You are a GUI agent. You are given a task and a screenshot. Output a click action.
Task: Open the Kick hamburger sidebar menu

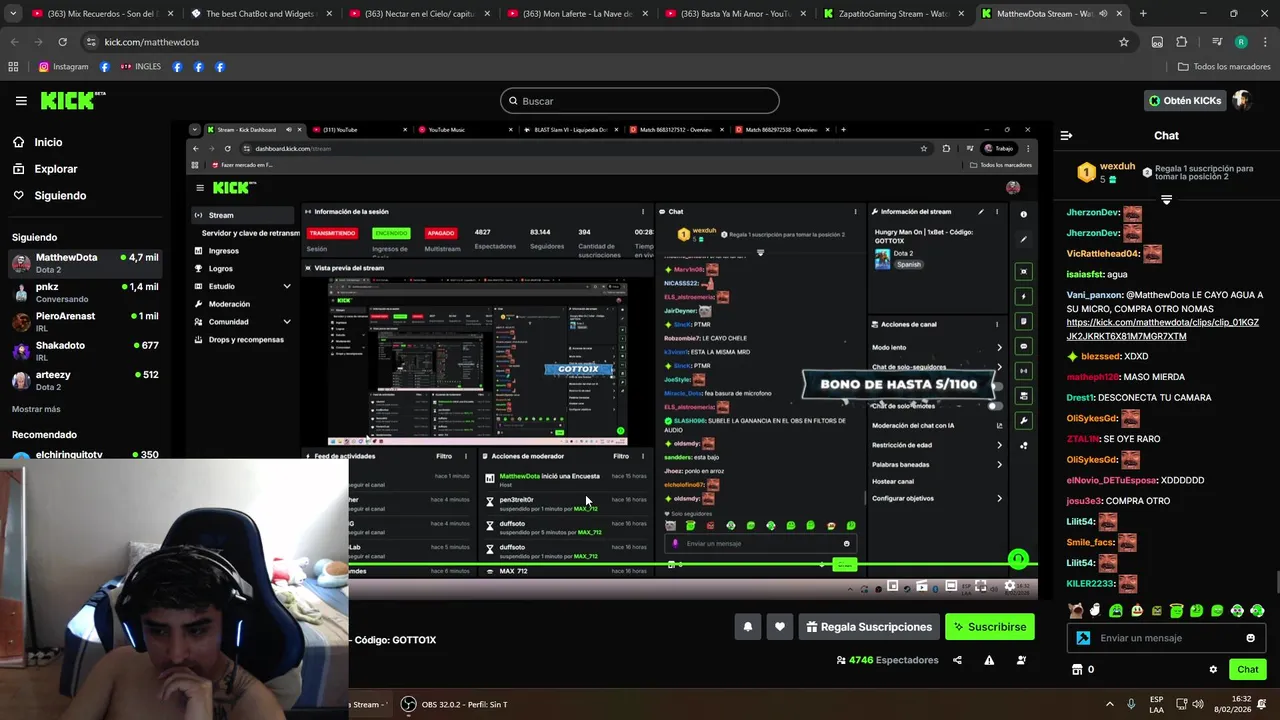(x=21, y=101)
